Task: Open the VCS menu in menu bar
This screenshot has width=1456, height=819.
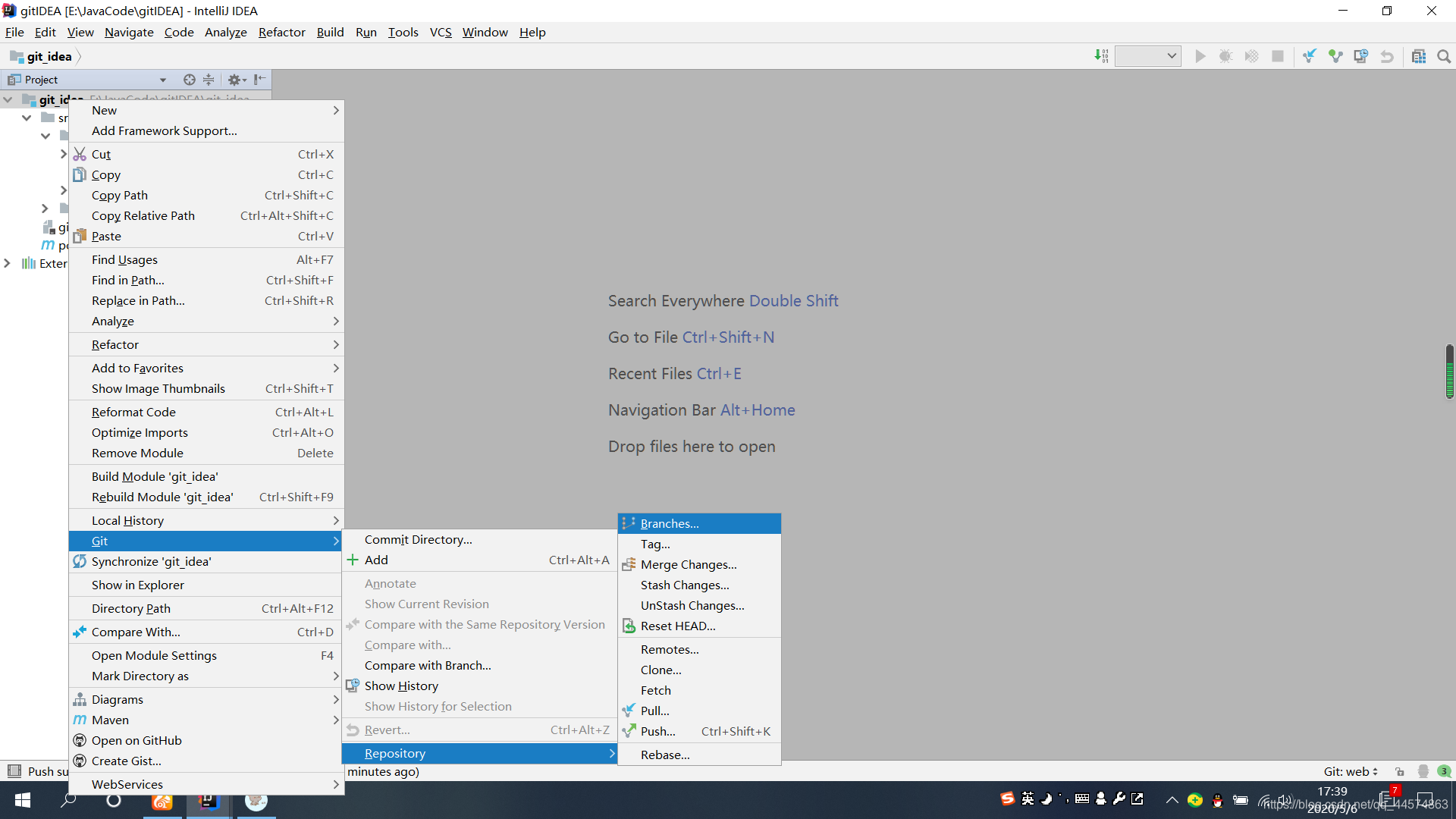Action: [x=441, y=32]
